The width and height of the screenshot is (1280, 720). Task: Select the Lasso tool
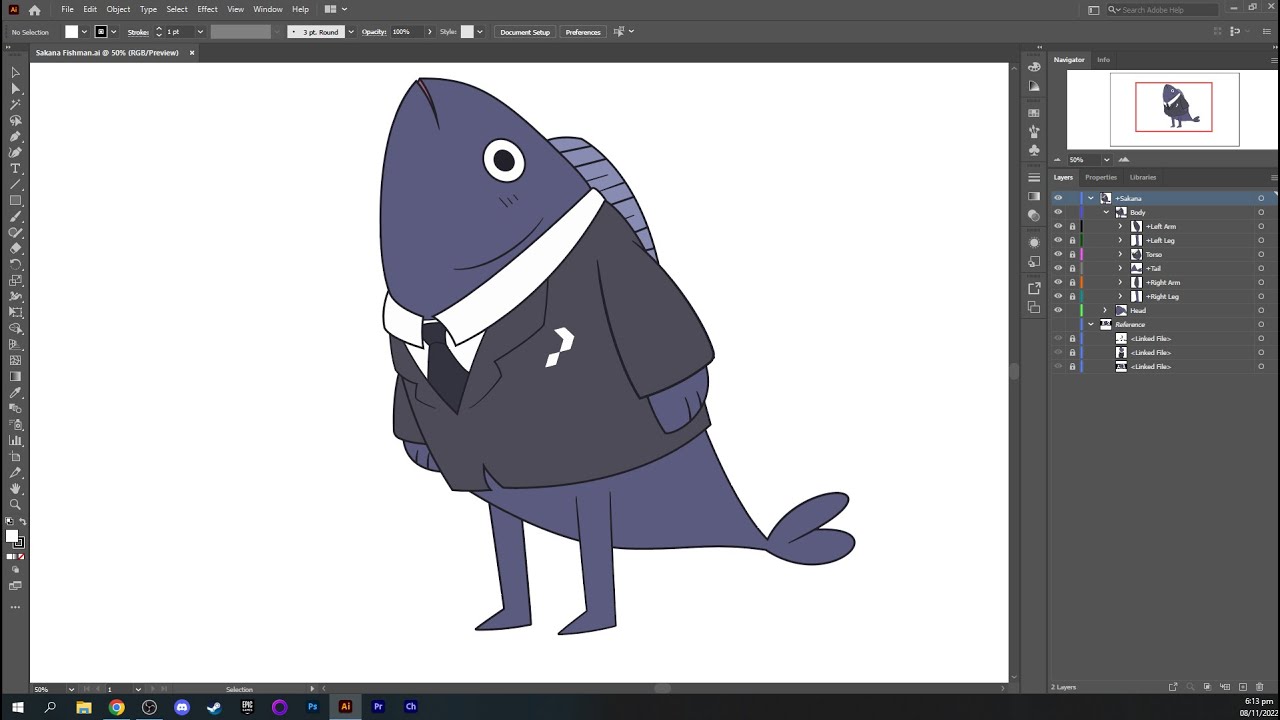tap(15, 120)
